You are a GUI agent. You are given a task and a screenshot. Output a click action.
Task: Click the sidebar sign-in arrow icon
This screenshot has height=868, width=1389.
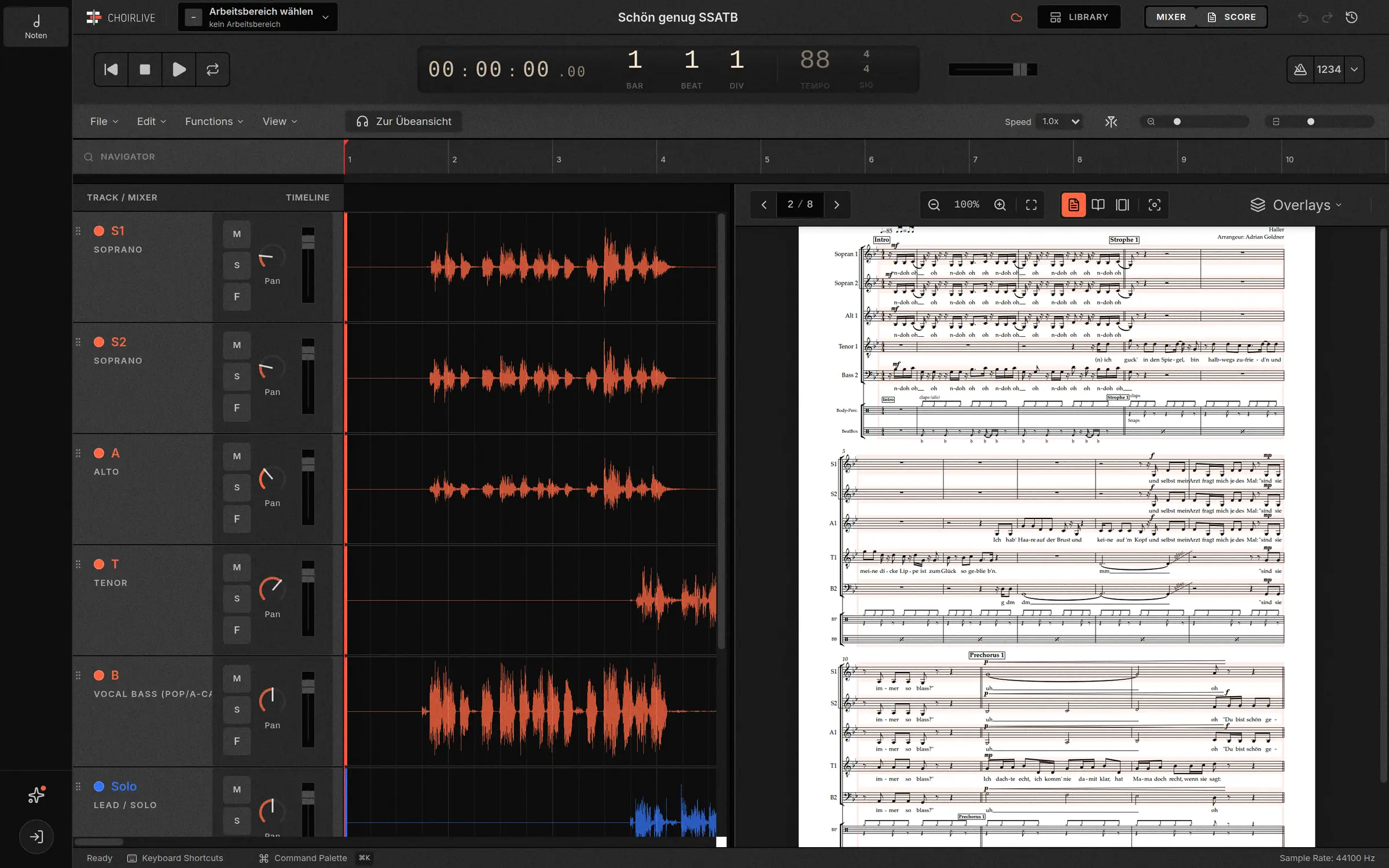tap(36, 837)
